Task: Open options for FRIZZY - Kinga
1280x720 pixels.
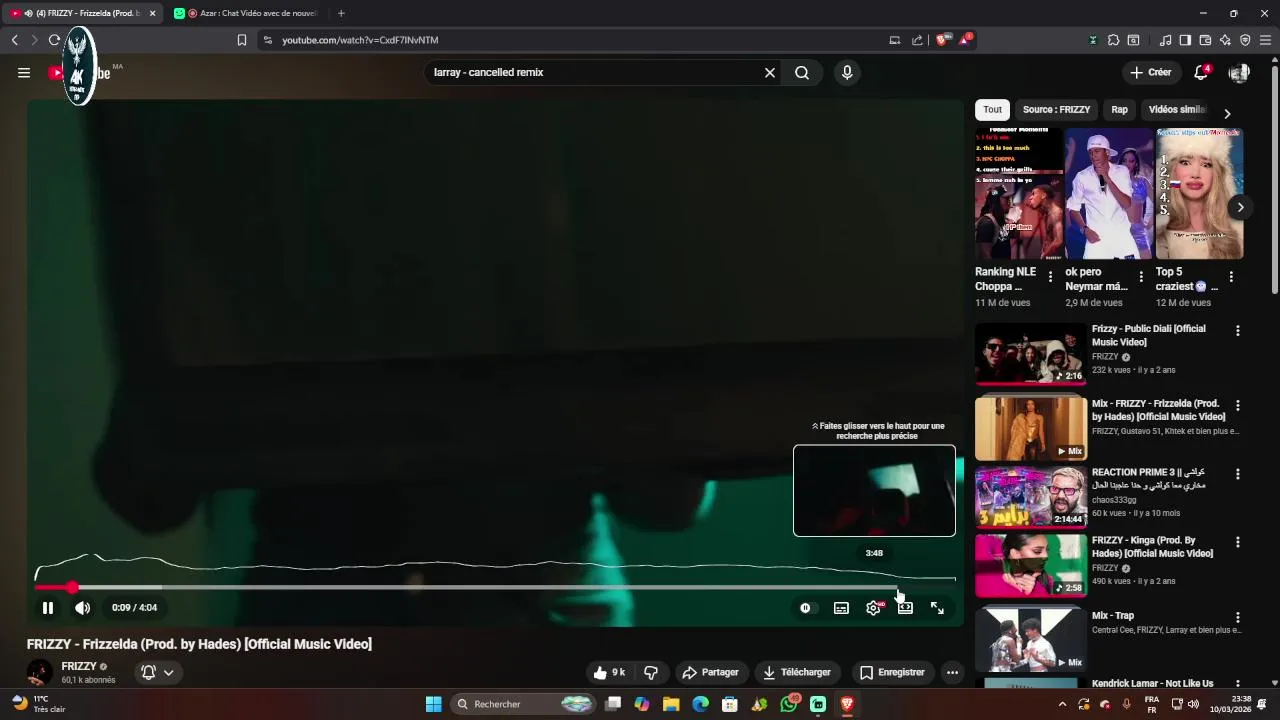Action: point(1237,542)
